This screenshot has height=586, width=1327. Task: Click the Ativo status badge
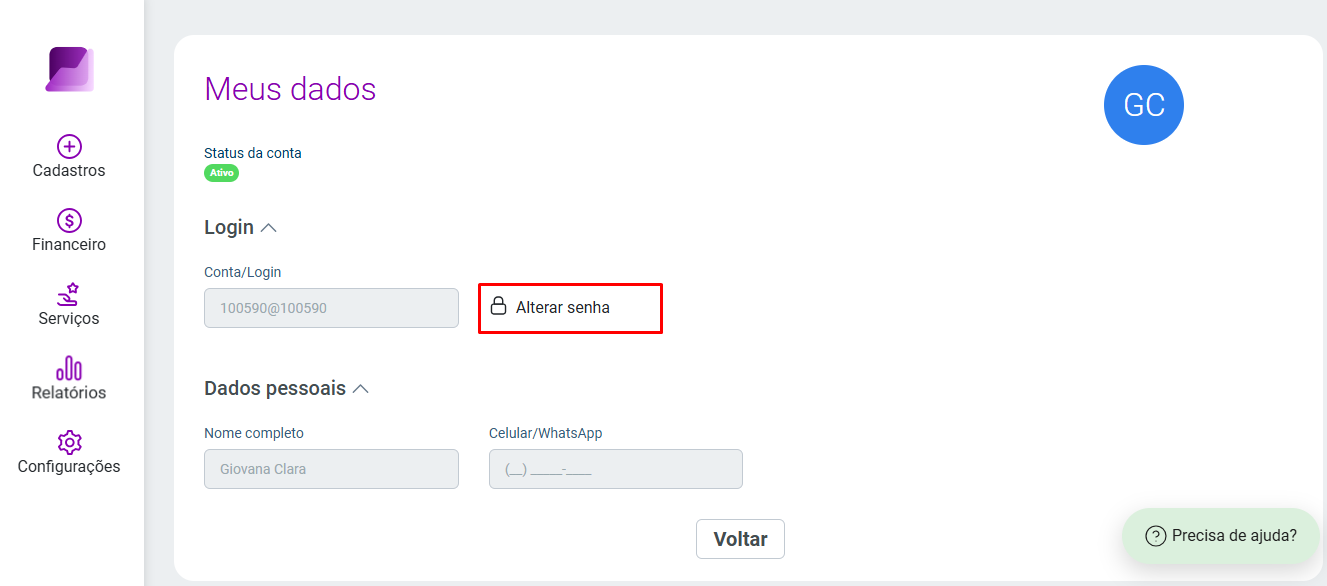(x=222, y=173)
